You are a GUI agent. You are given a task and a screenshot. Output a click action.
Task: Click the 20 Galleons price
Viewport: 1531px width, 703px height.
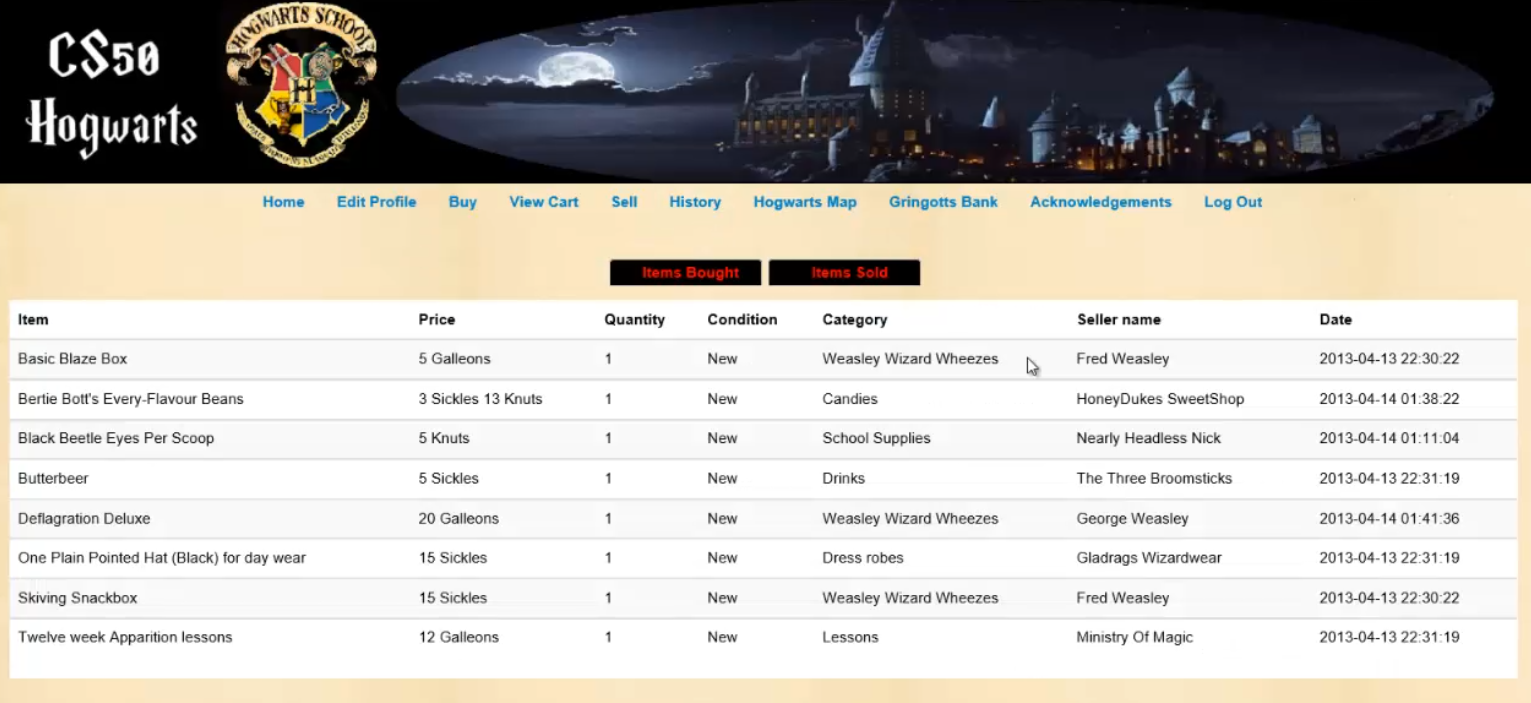[458, 518]
